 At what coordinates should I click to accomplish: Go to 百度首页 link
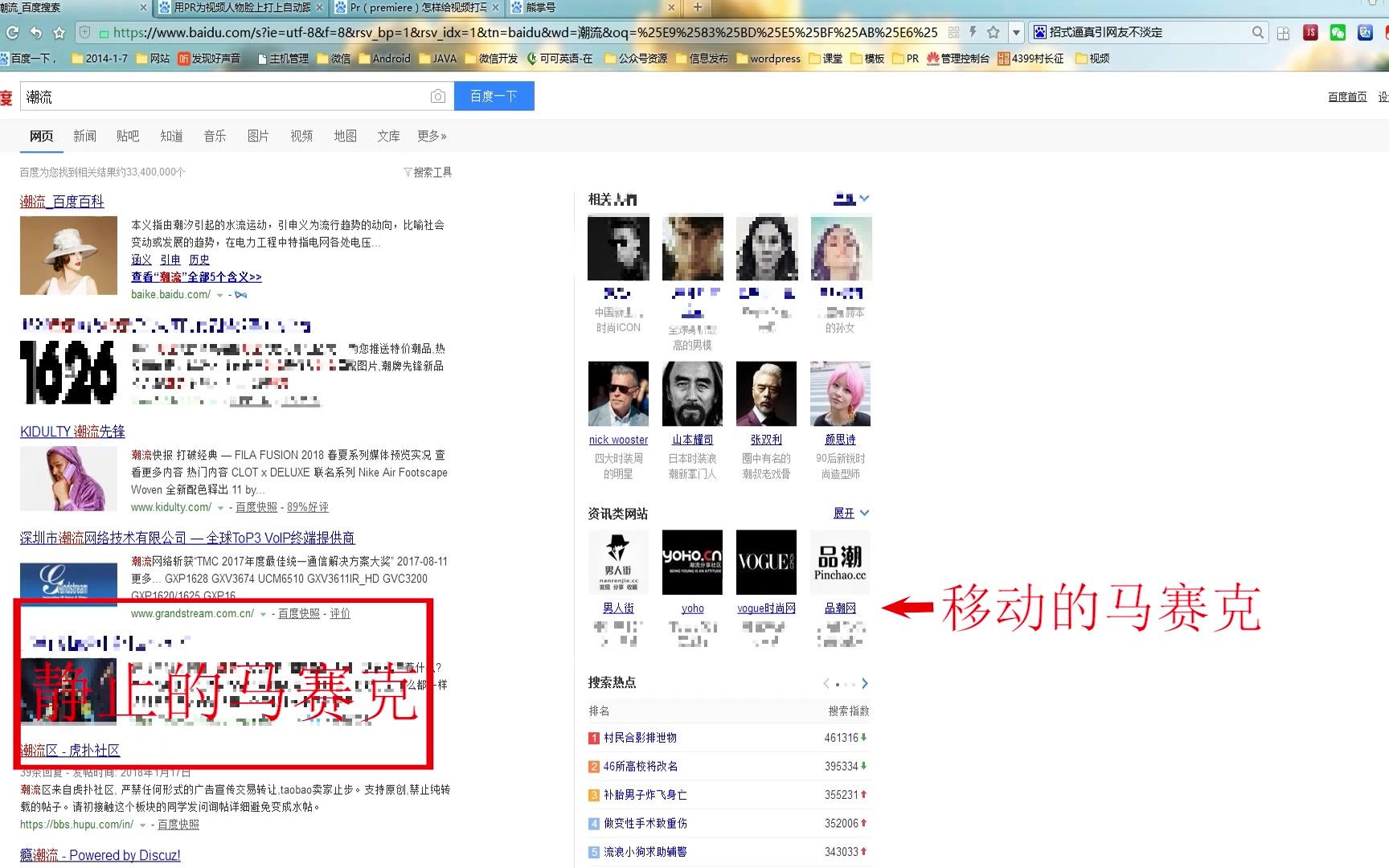[x=1347, y=96]
